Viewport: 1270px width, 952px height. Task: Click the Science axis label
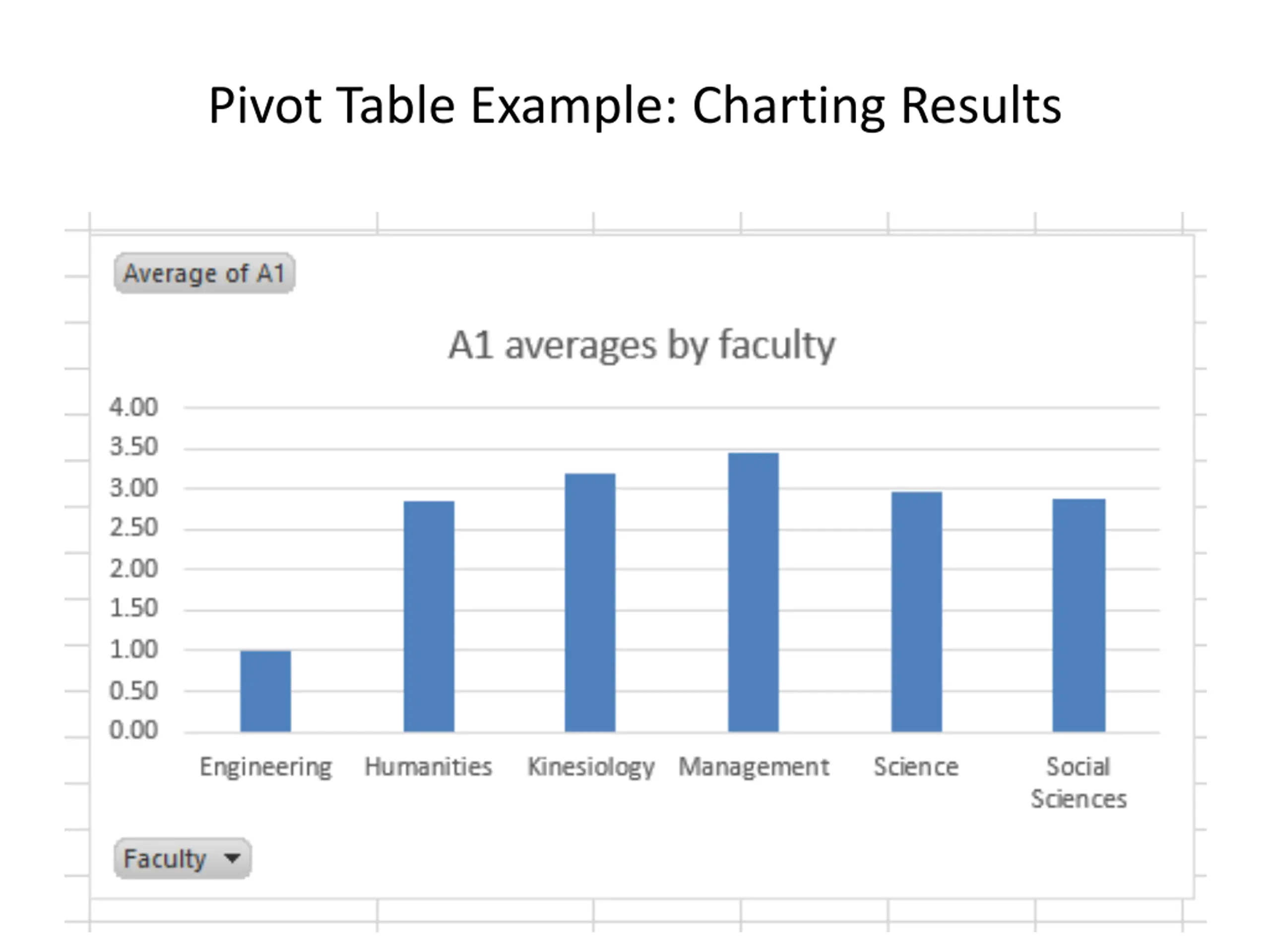pos(916,767)
